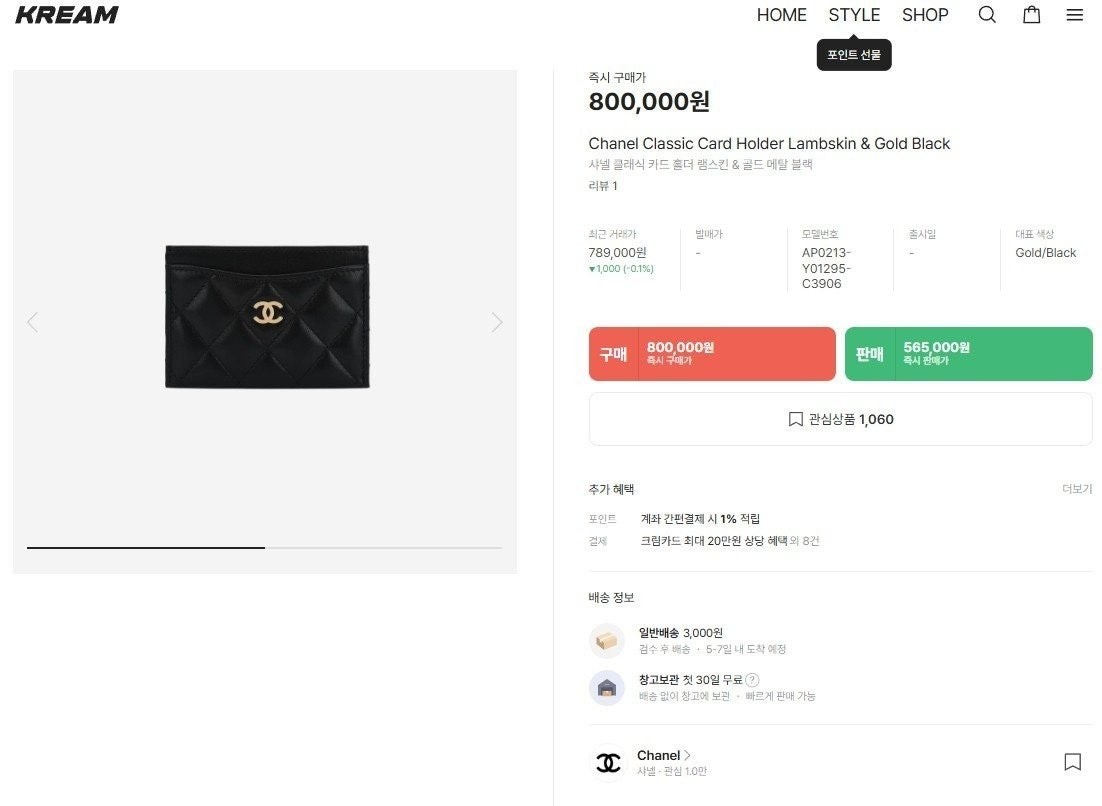Open the hamburger menu icon
Viewport: 1102px width, 806px height.
point(1074,15)
